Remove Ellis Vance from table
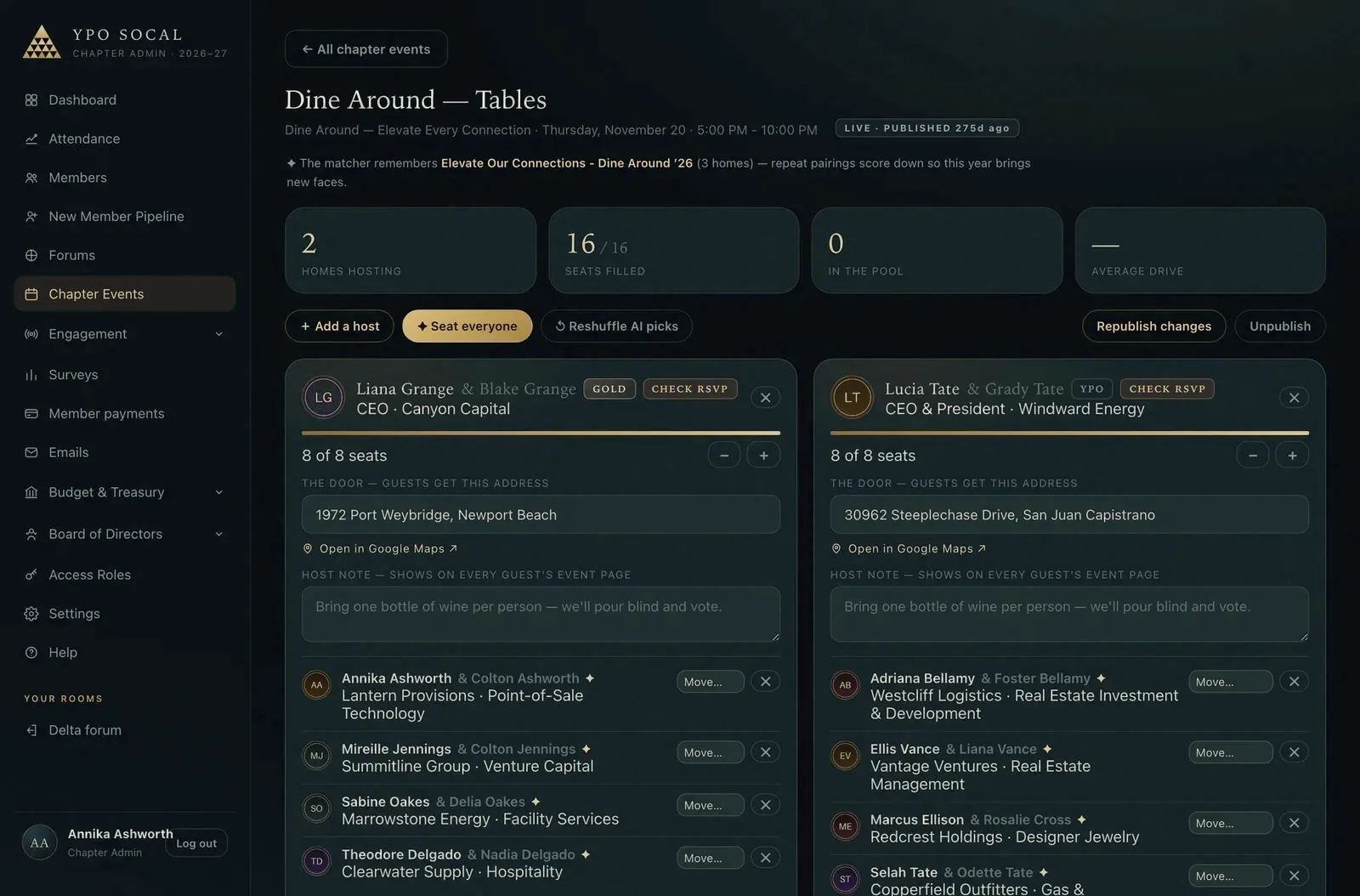This screenshot has width=1360, height=896. coord(1294,752)
